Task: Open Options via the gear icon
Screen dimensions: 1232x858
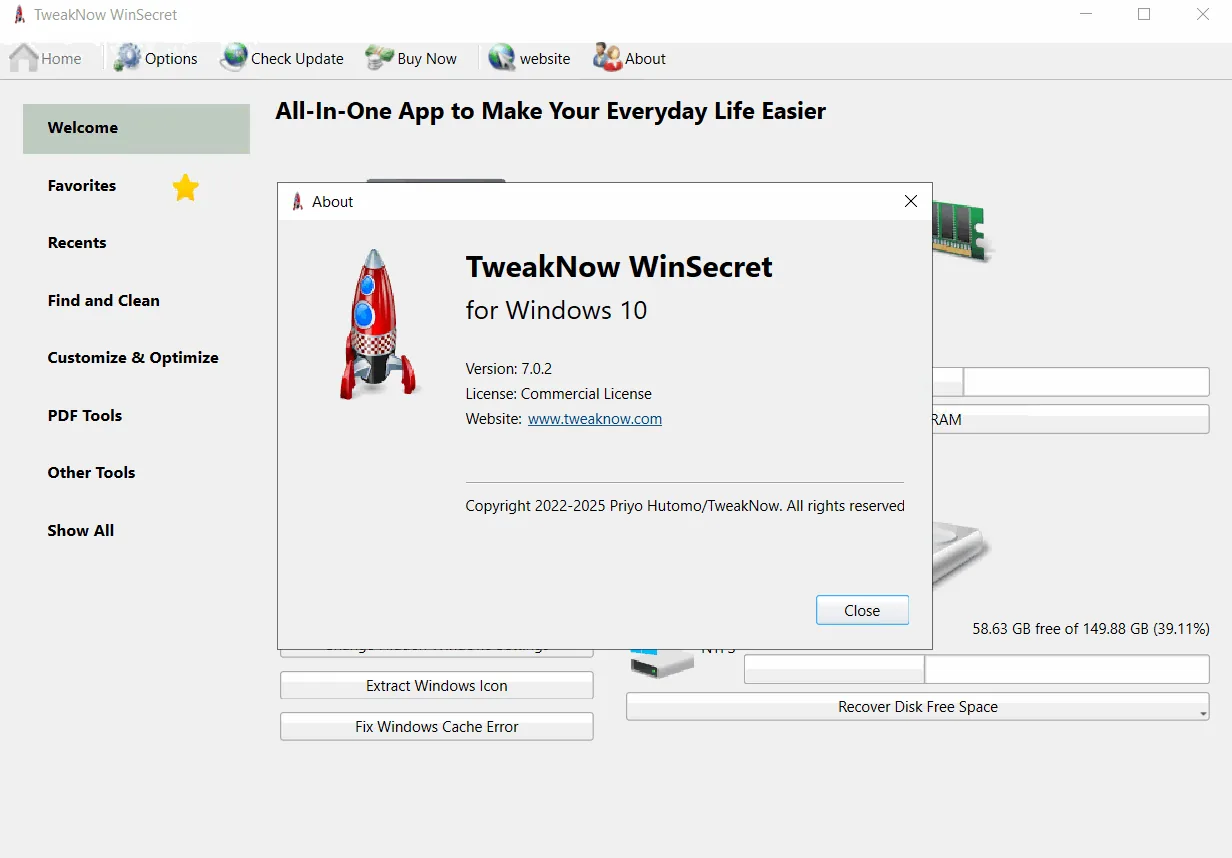Action: point(127,58)
